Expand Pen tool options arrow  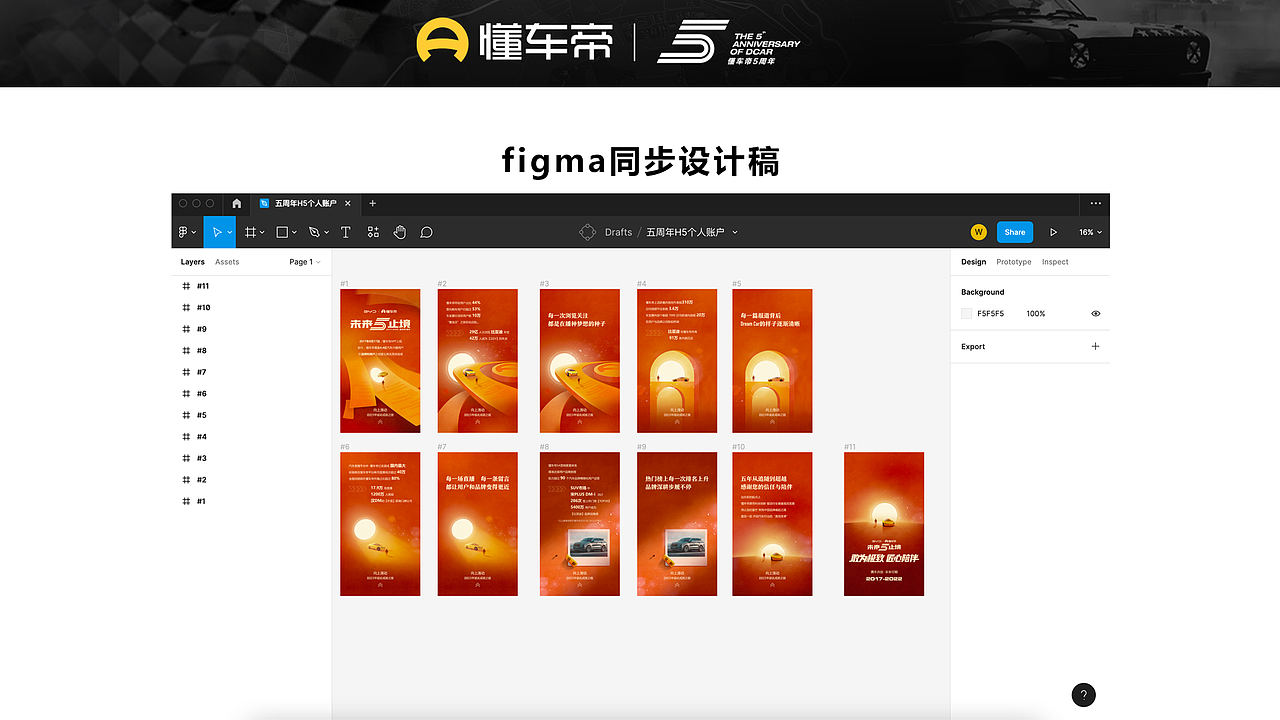point(327,232)
